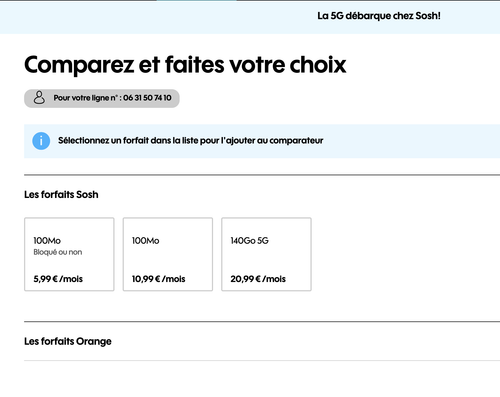Click the 100Mo title above "Bloqué ou non"
Viewport: 500px width, 397px height.
(47, 241)
